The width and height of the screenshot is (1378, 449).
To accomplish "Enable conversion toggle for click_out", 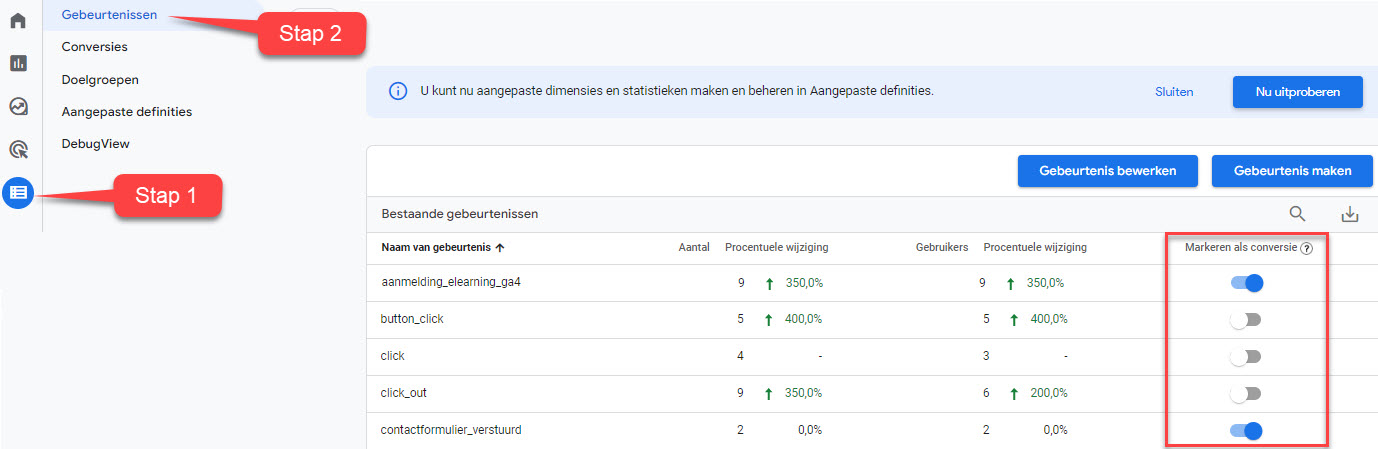I will (x=1246, y=394).
